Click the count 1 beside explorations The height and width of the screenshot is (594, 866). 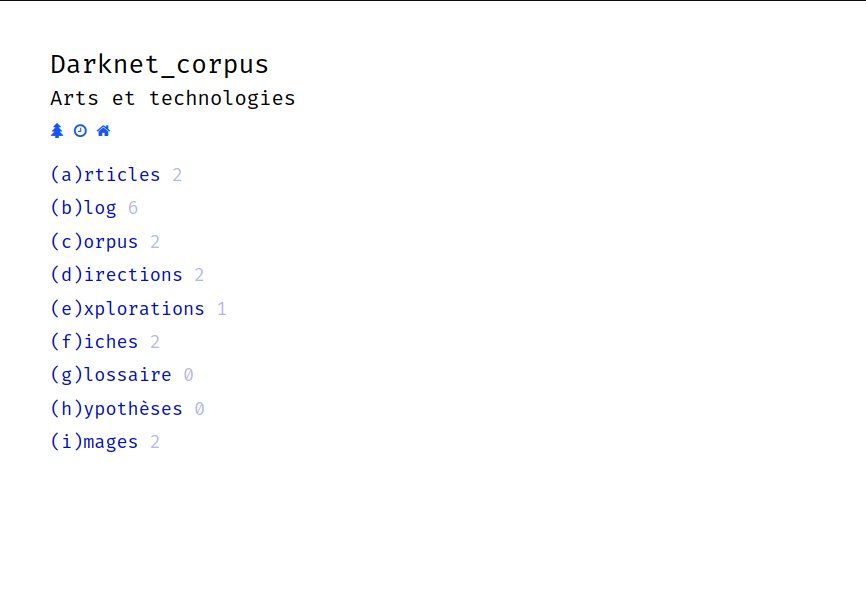point(221,309)
